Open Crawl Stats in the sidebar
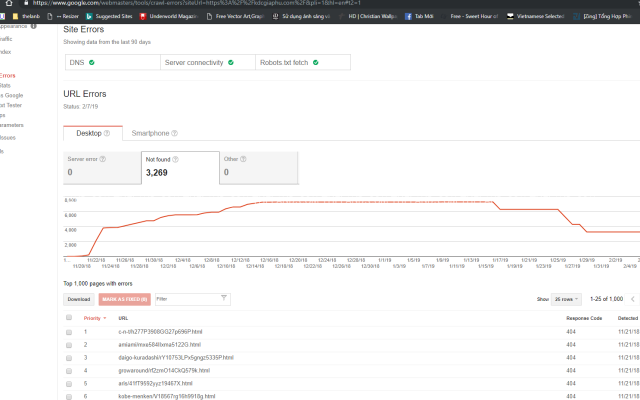 tap(5, 85)
